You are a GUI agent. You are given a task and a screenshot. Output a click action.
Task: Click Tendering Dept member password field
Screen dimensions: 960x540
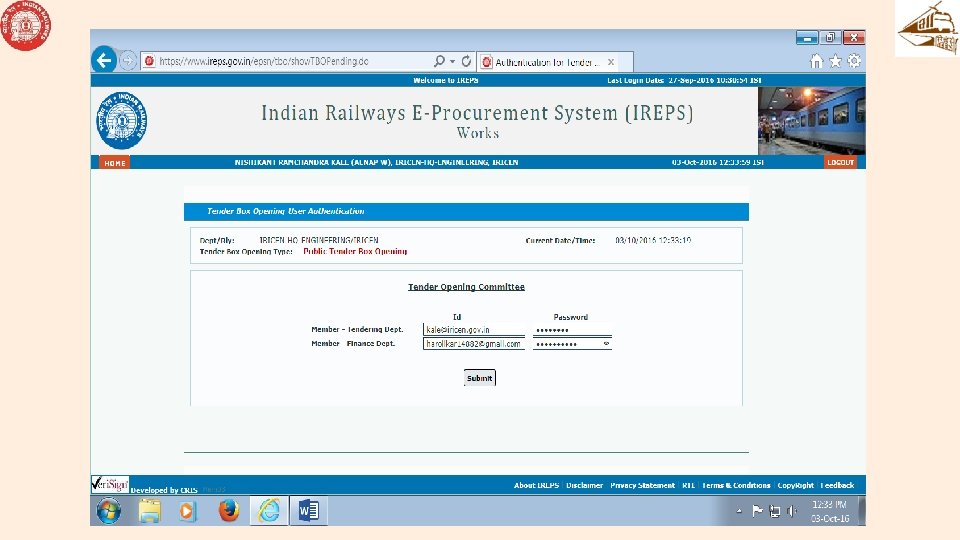(x=572, y=329)
